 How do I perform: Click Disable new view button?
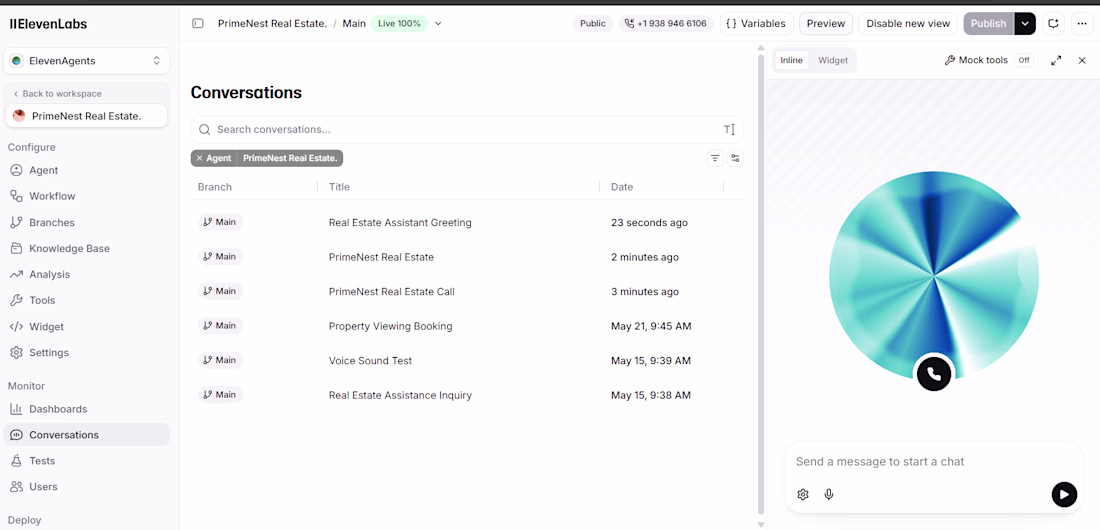[x=908, y=23]
